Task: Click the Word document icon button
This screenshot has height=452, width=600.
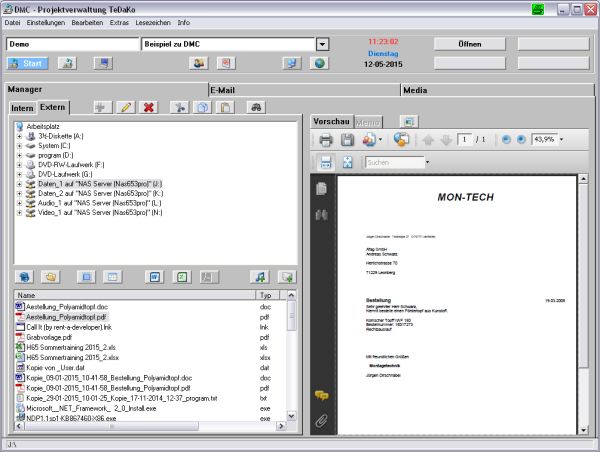Action: click(155, 276)
